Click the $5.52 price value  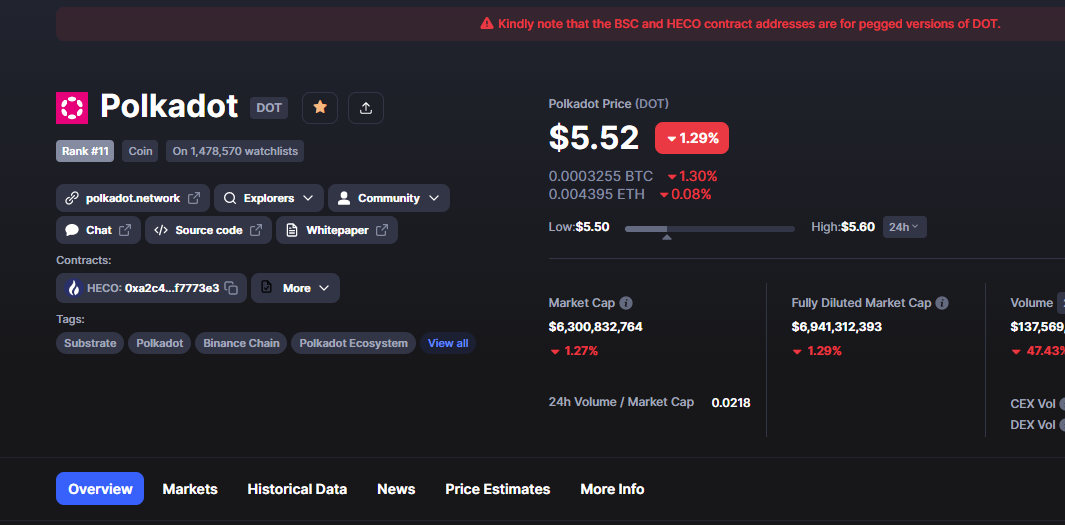(594, 138)
